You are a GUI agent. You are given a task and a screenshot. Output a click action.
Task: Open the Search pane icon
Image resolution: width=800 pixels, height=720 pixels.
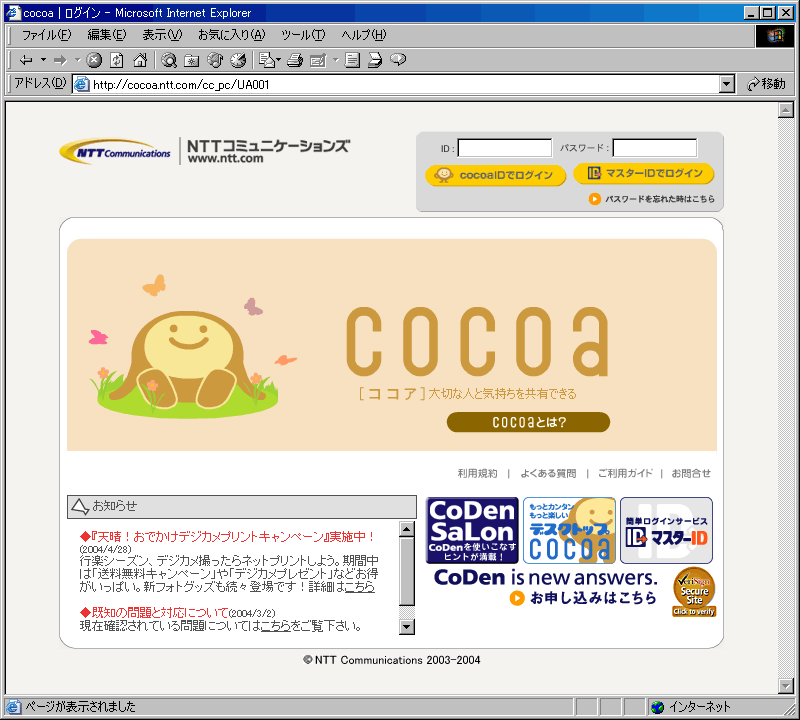pyautogui.click(x=169, y=60)
